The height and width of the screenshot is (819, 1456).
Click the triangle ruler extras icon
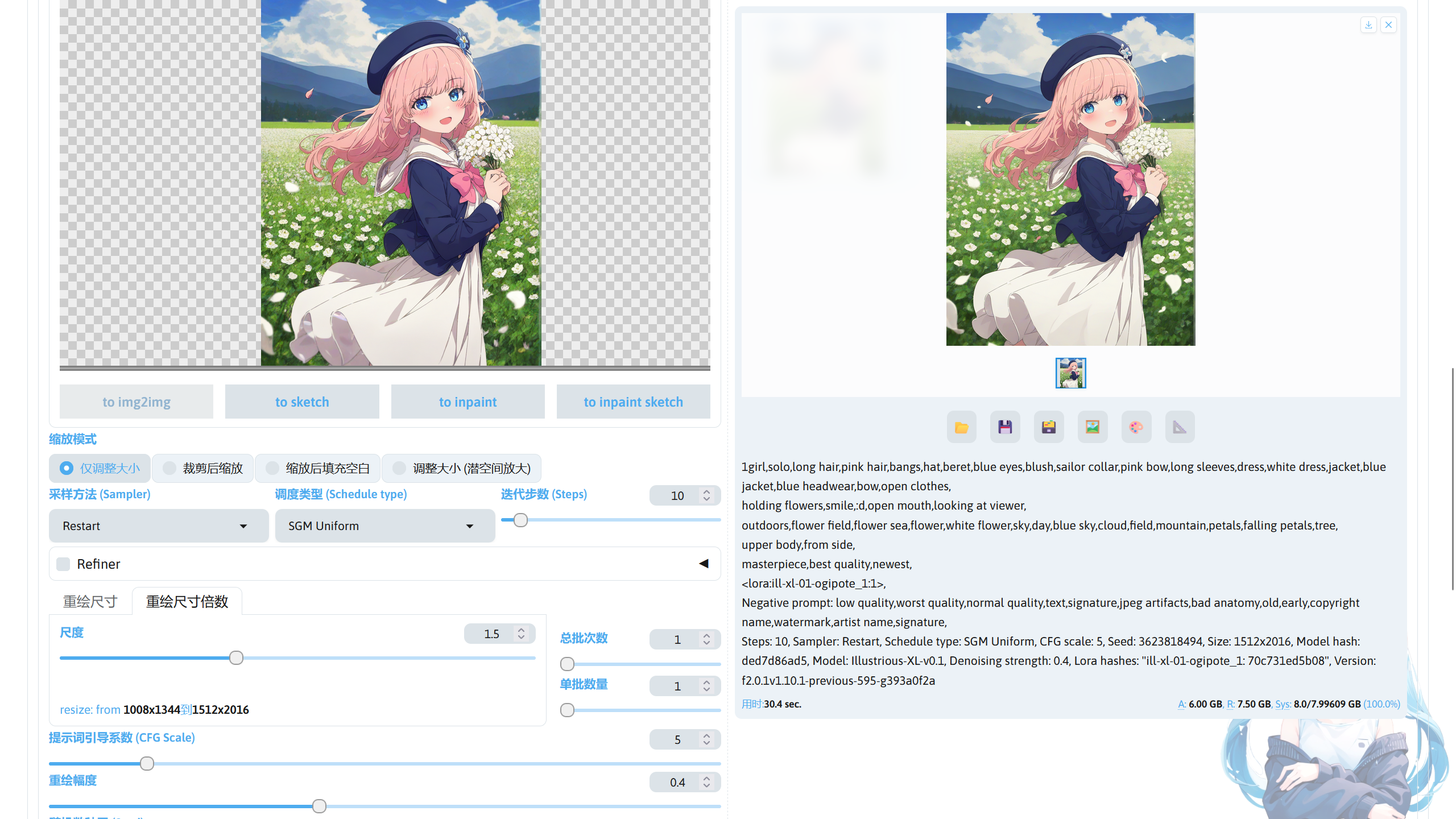coord(1180,427)
